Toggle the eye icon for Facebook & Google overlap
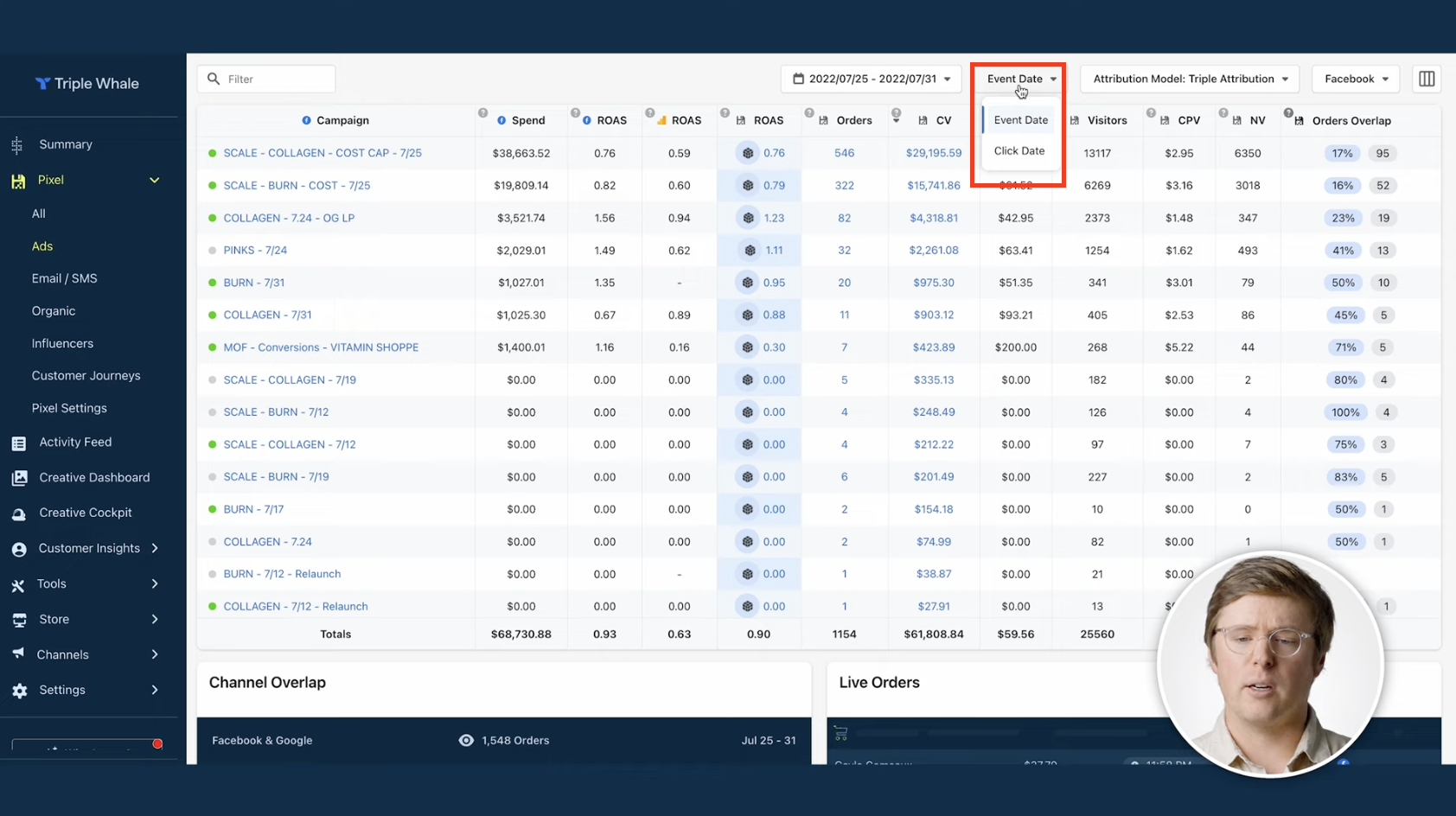Screen dimensions: 1456x816 coord(466,740)
